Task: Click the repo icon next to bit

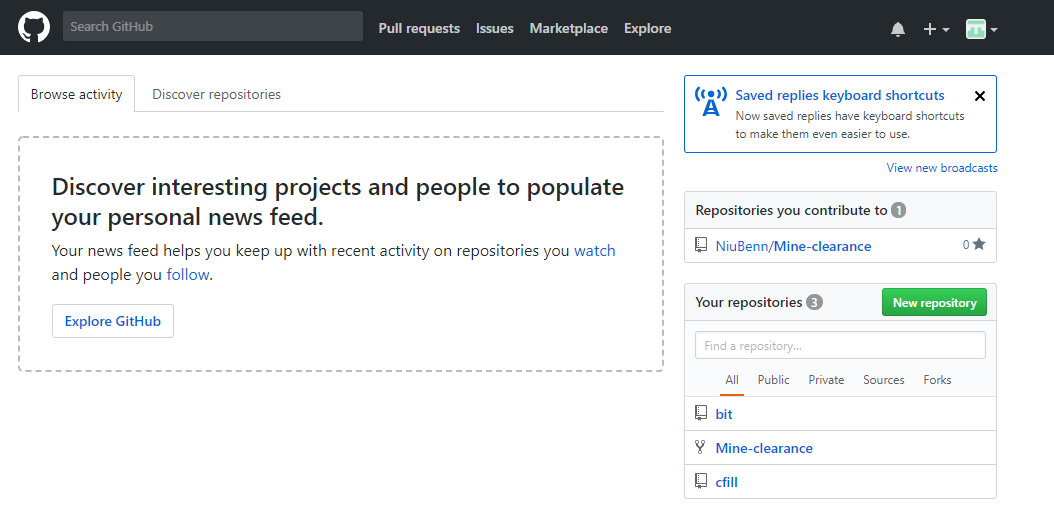Action: coord(701,413)
